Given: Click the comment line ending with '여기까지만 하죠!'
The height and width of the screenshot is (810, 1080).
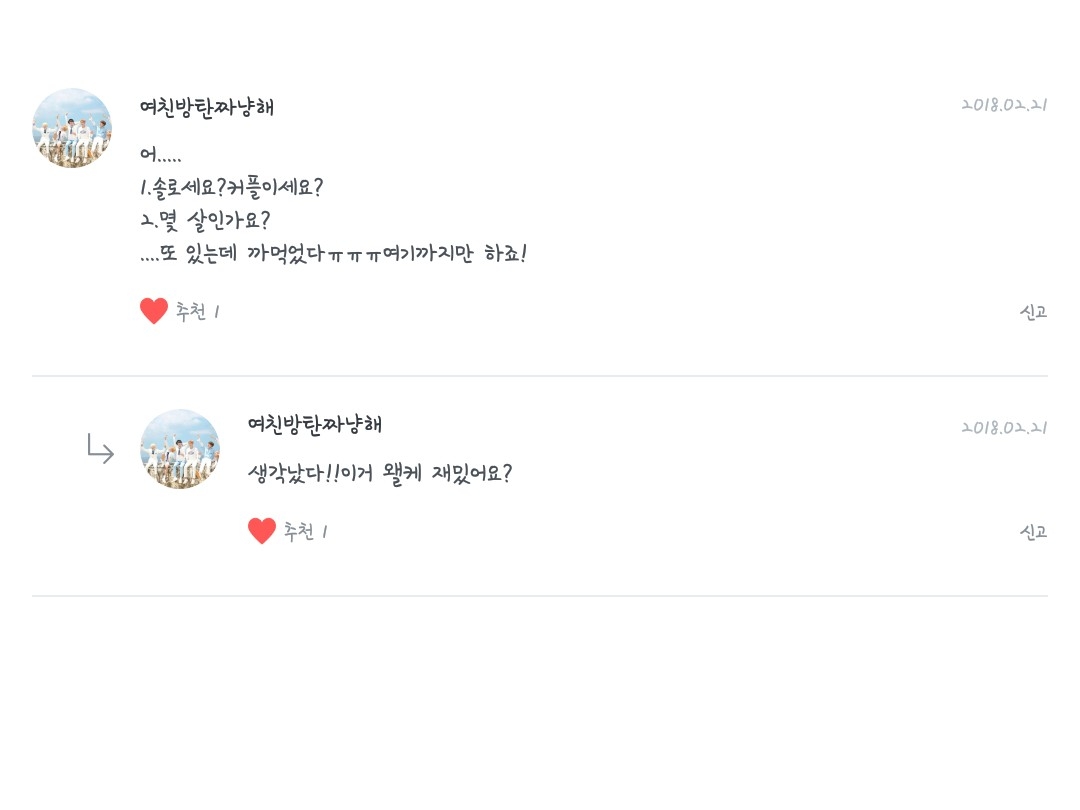Looking at the screenshot, I should 333,254.
